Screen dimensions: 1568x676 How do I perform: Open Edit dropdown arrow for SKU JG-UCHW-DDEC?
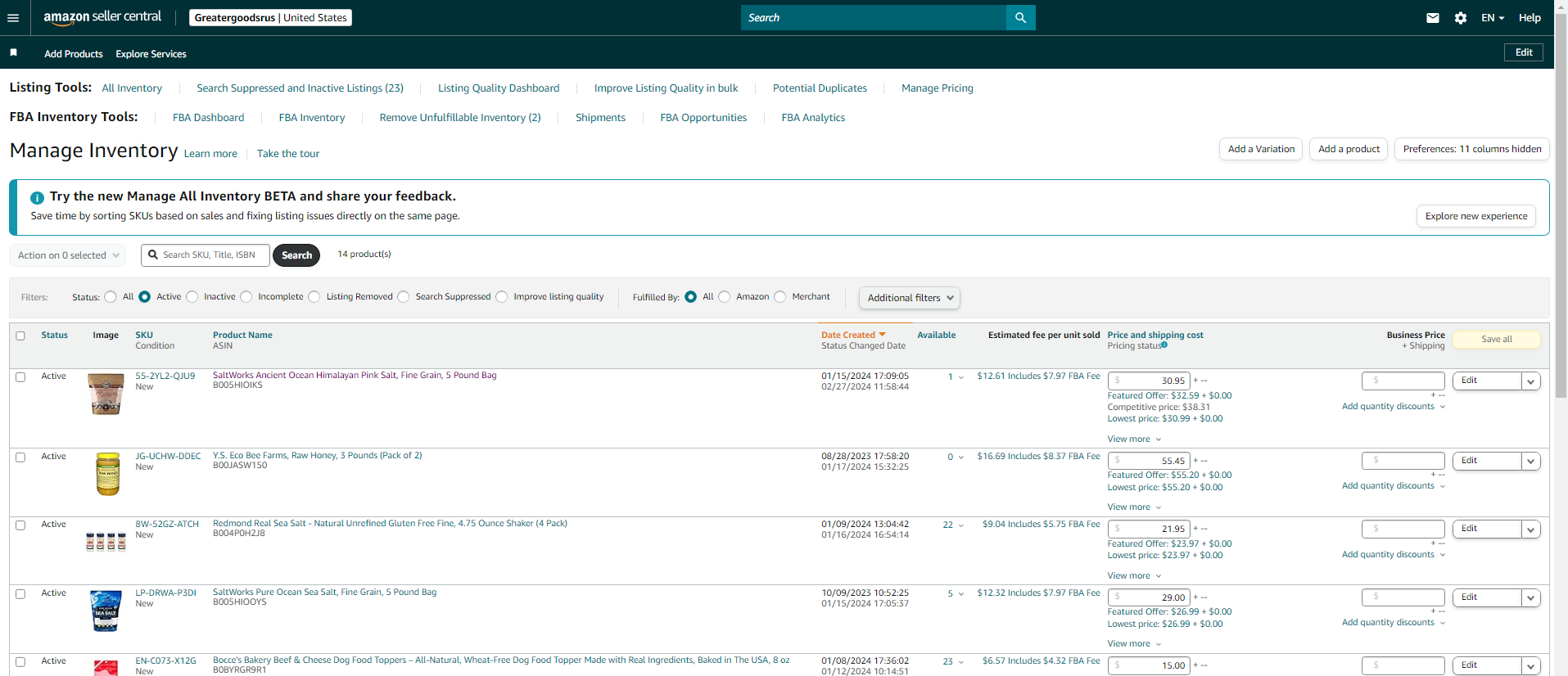tap(1530, 461)
